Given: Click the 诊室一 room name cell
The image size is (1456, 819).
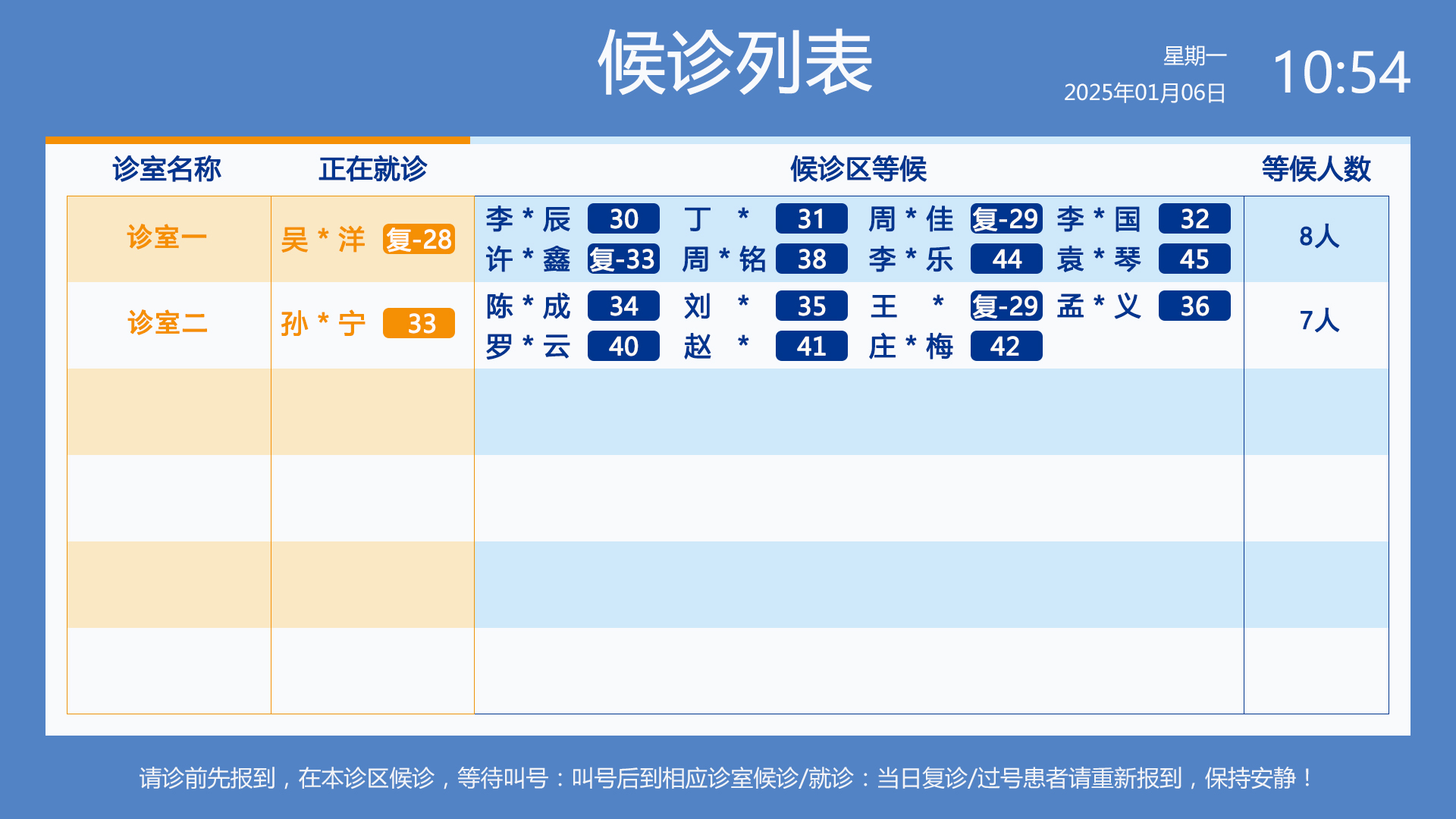Looking at the screenshot, I should tap(168, 238).
